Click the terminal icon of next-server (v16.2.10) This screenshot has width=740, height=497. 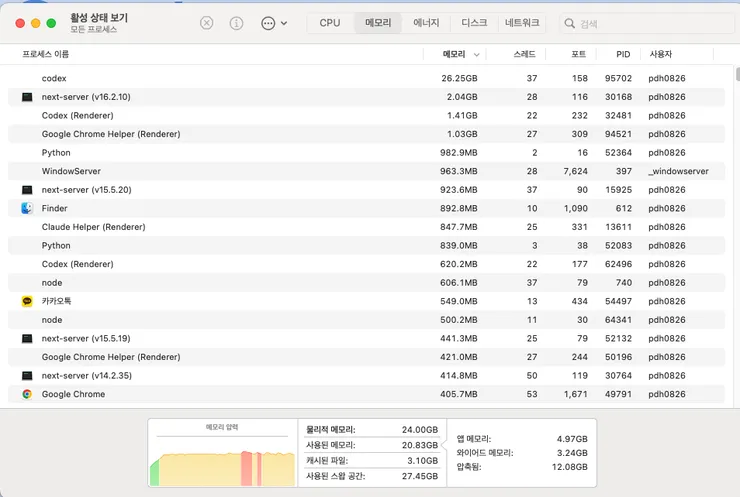27,97
